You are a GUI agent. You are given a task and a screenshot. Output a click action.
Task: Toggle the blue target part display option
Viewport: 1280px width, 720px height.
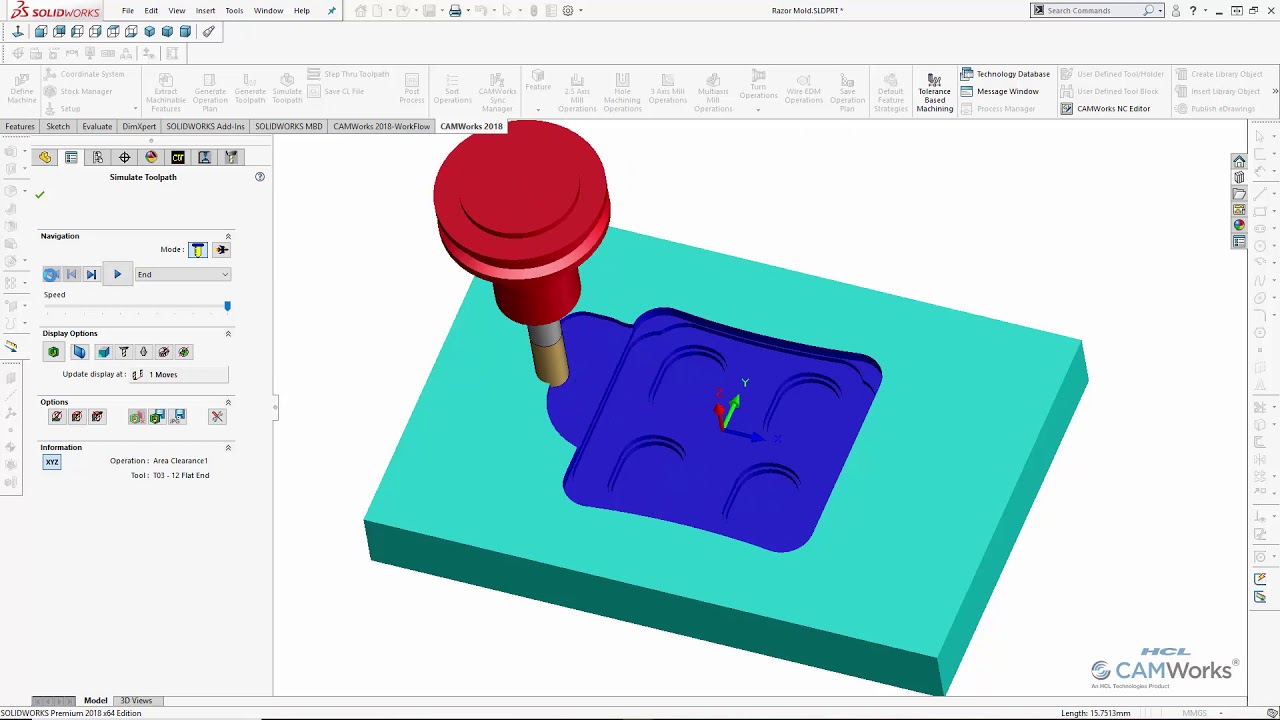pos(80,352)
